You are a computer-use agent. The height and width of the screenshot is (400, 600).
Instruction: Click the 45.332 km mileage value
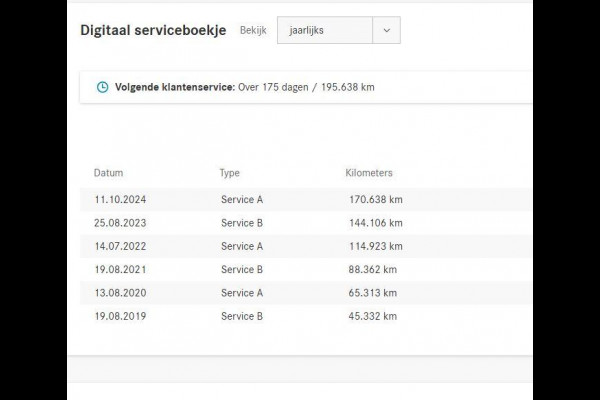(x=371, y=316)
